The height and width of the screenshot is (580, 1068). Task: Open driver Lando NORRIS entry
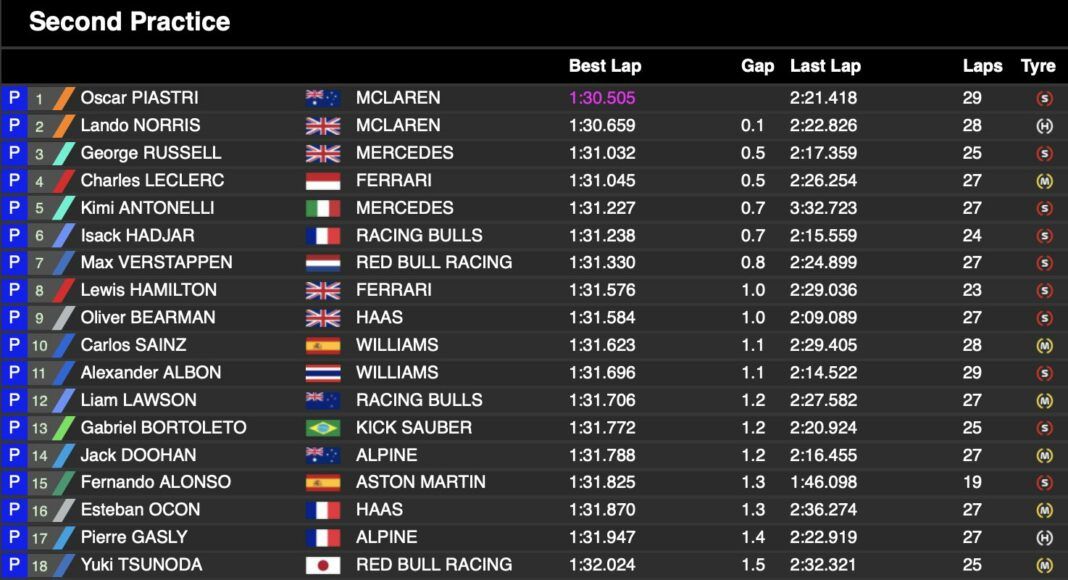coord(140,126)
